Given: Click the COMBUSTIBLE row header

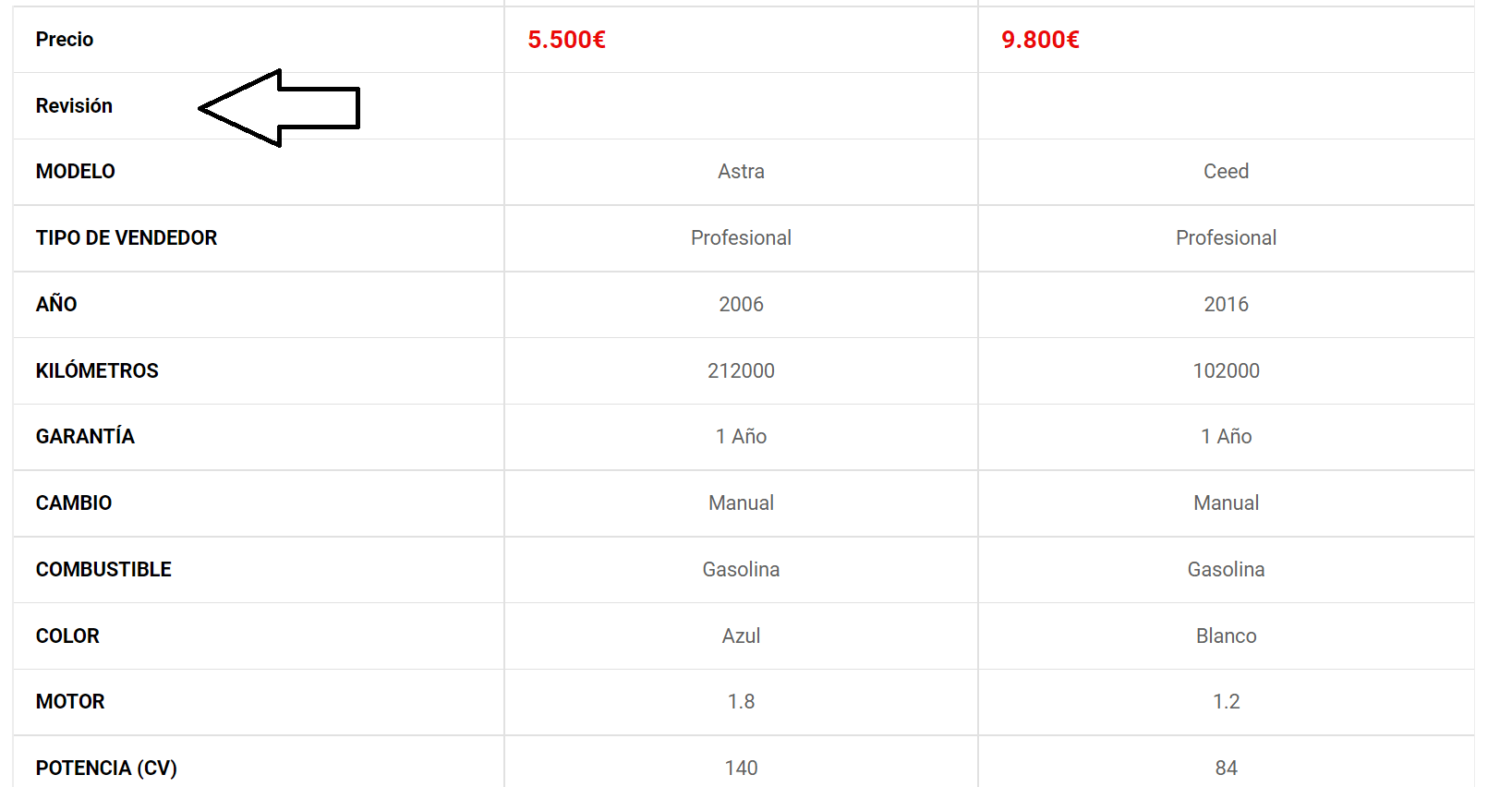Looking at the screenshot, I should point(103,570).
